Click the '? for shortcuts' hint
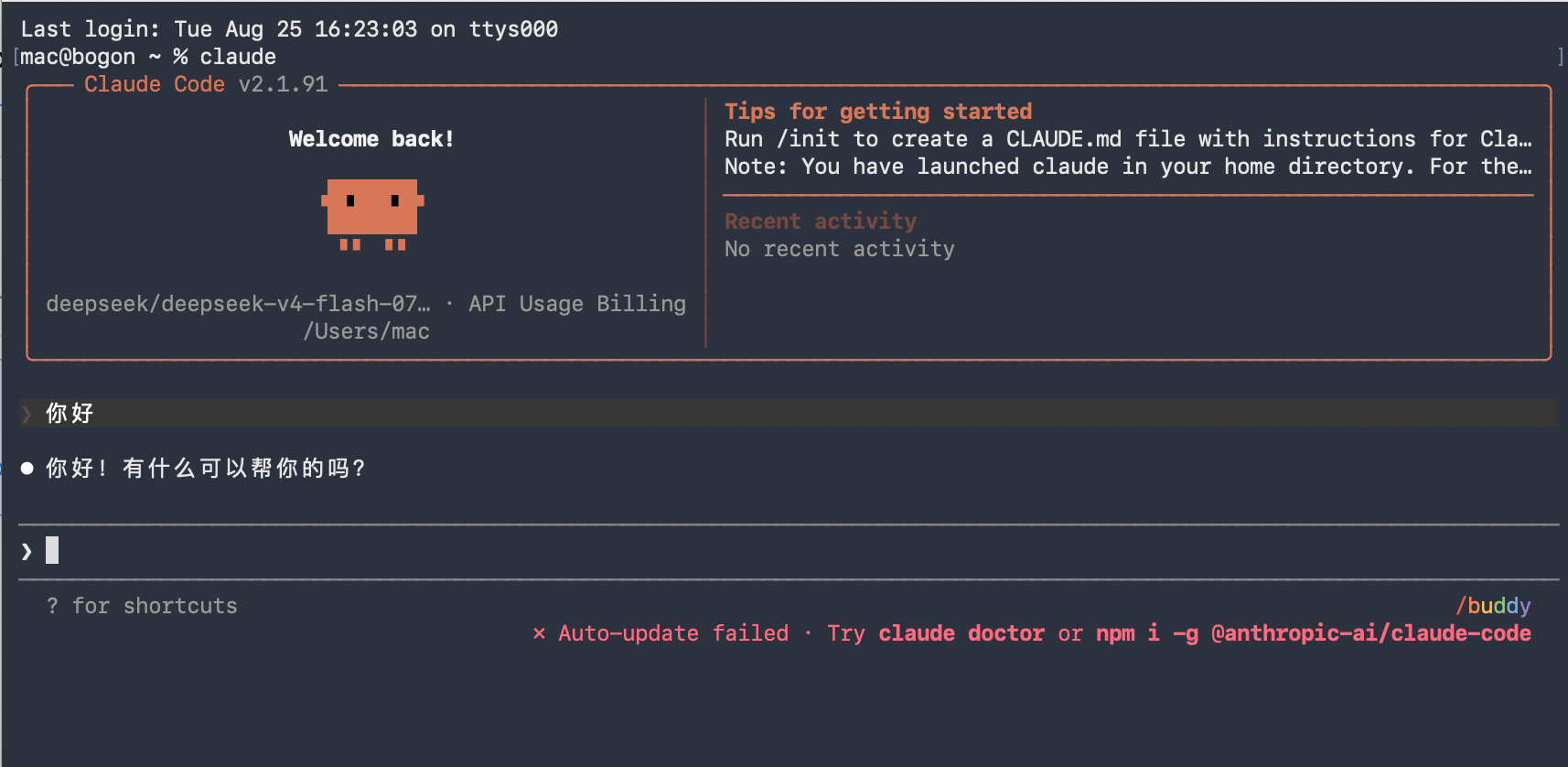Viewport: 1568px width, 767px height. pos(142,606)
